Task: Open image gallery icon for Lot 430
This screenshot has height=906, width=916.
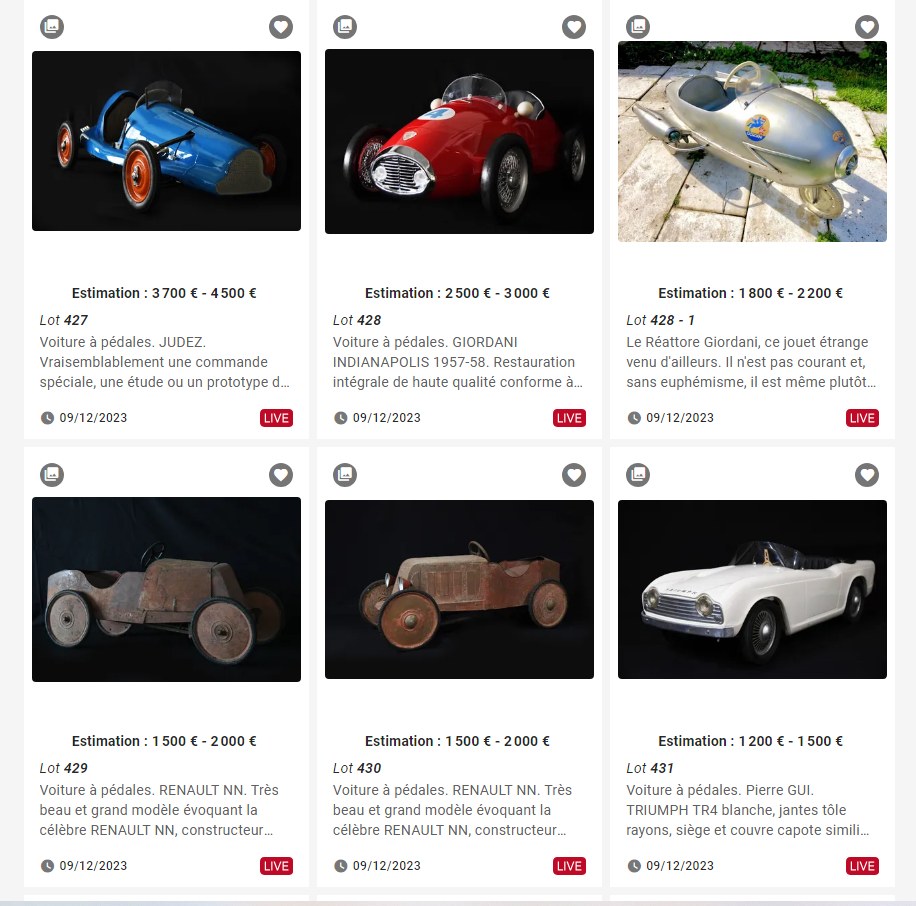Action: coord(345,475)
